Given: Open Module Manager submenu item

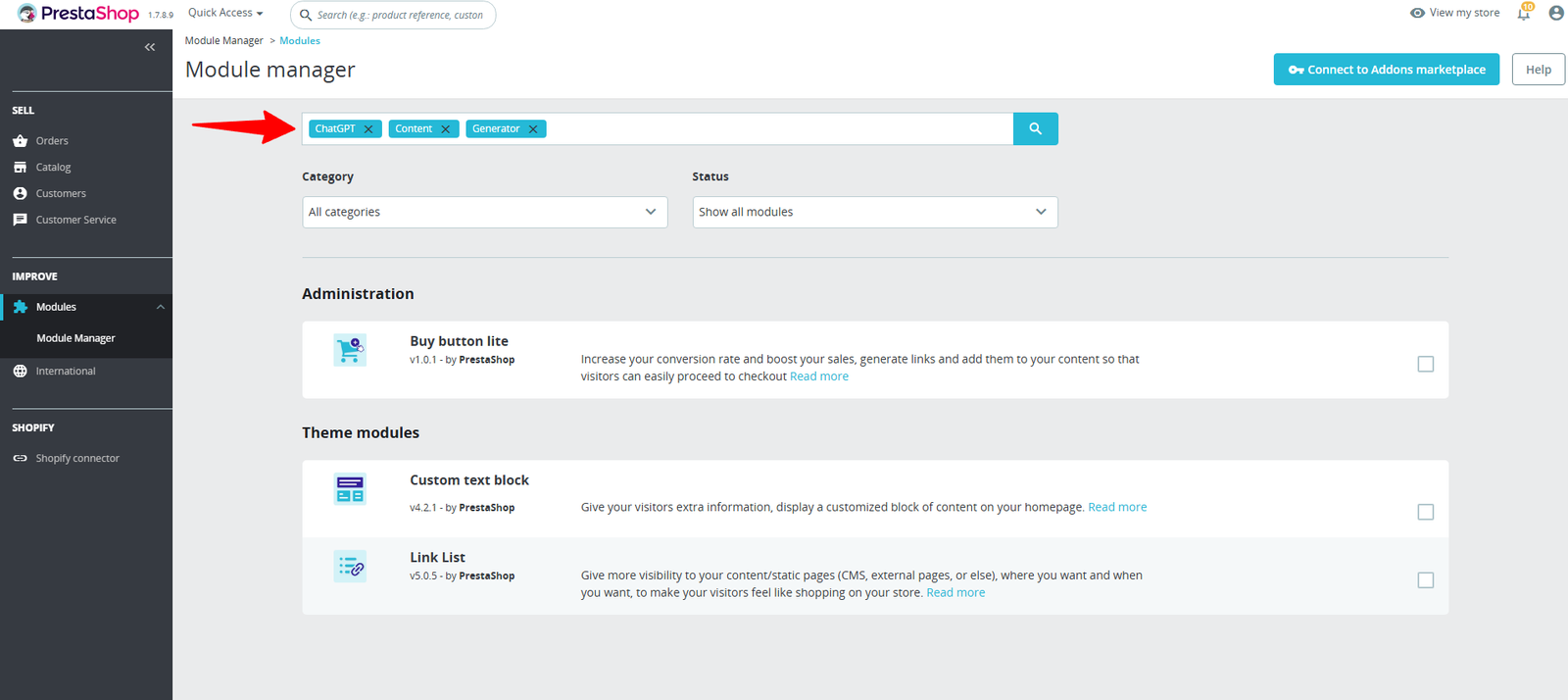Looking at the screenshot, I should [x=75, y=338].
